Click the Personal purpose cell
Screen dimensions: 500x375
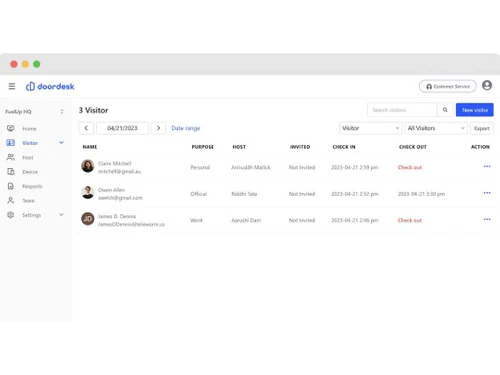click(200, 167)
